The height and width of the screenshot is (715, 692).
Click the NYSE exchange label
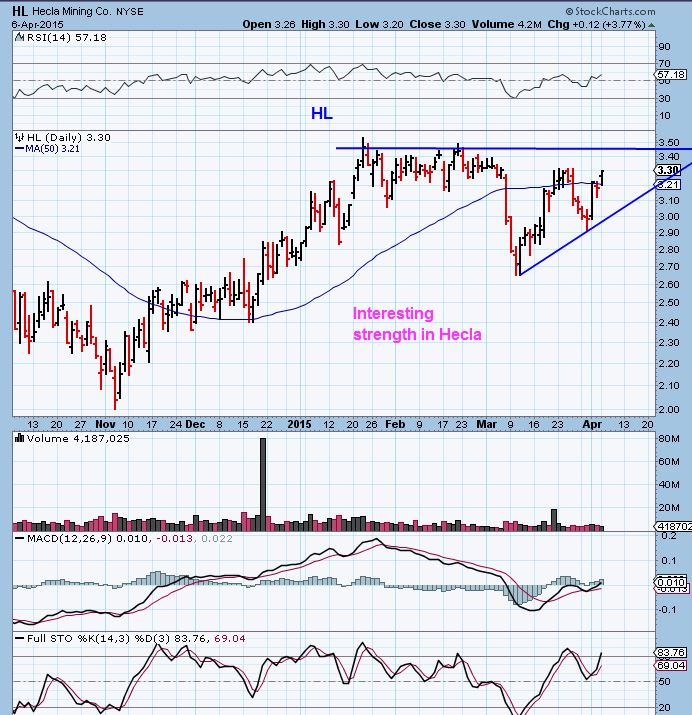pyautogui.click(x=129, y=11)
